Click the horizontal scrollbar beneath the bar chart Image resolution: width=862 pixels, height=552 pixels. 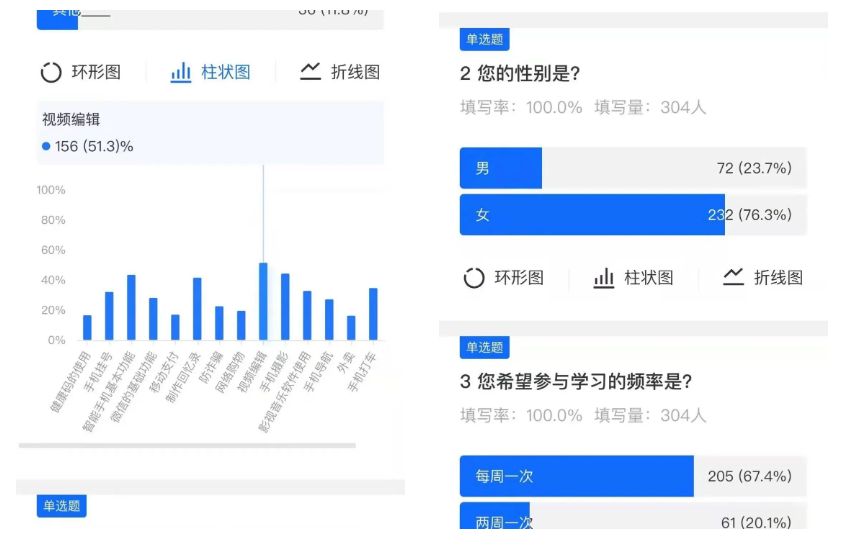[187, 445]
